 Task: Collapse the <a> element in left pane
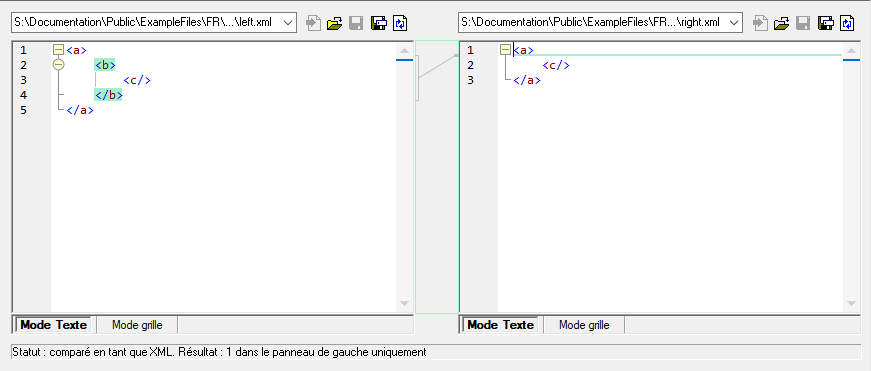coord(58,50)
